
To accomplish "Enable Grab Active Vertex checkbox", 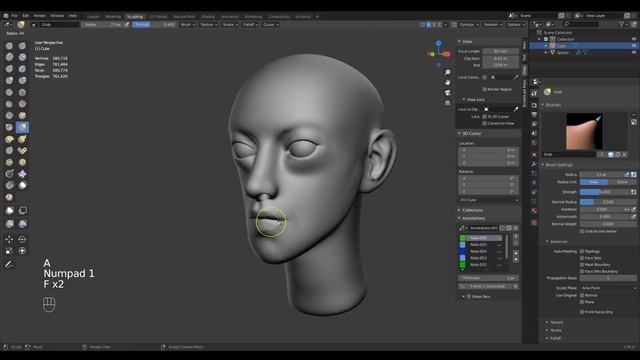I will pos(582,231).
